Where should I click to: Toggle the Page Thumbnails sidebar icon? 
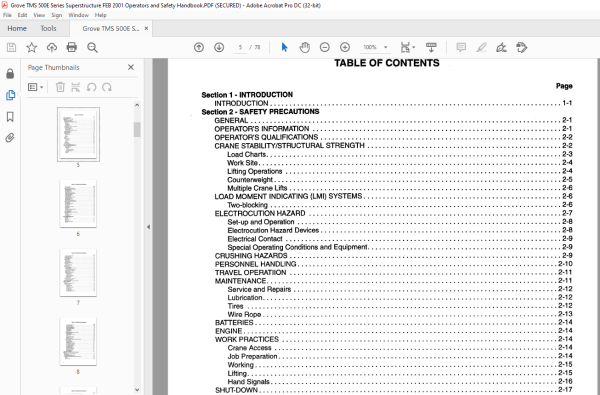coord(10,95)
